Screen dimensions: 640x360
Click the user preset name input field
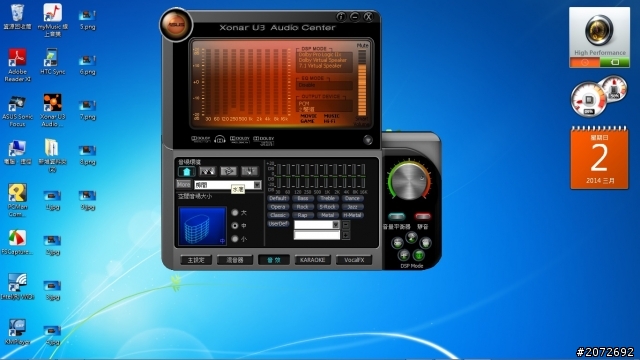[x=317, y=235]
